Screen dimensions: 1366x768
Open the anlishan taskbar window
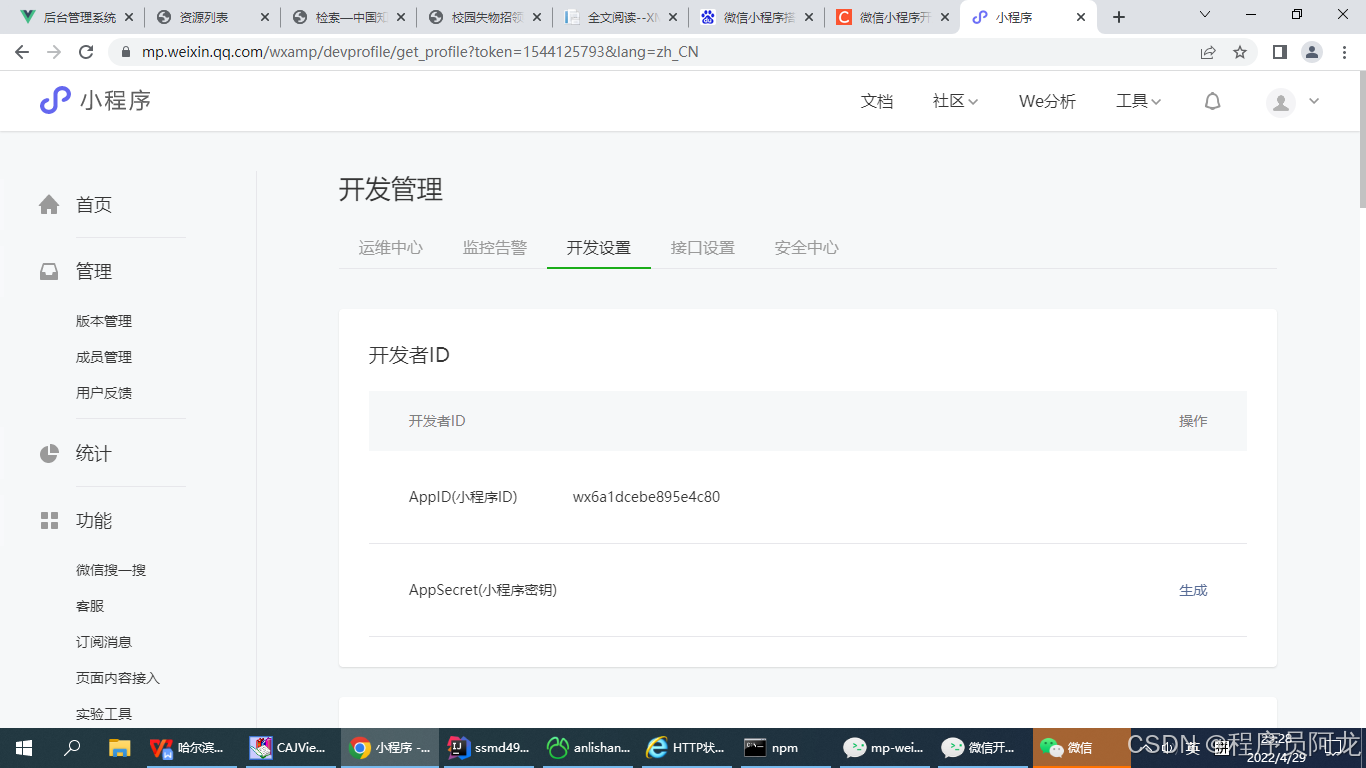(x=588, y=748)
